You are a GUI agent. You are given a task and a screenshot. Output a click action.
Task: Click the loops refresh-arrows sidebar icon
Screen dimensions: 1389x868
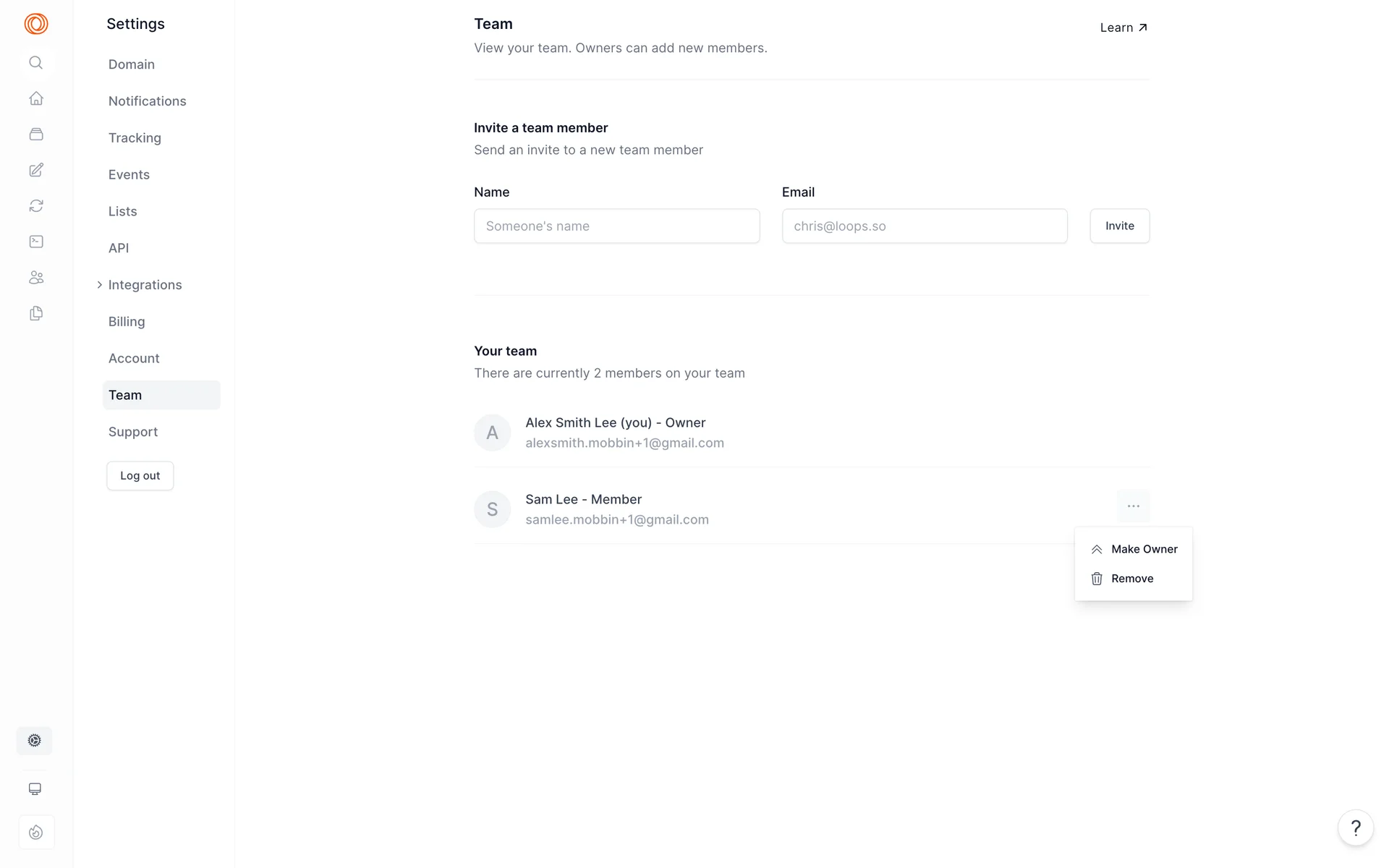pyautogui.click(x=35, y=206)
